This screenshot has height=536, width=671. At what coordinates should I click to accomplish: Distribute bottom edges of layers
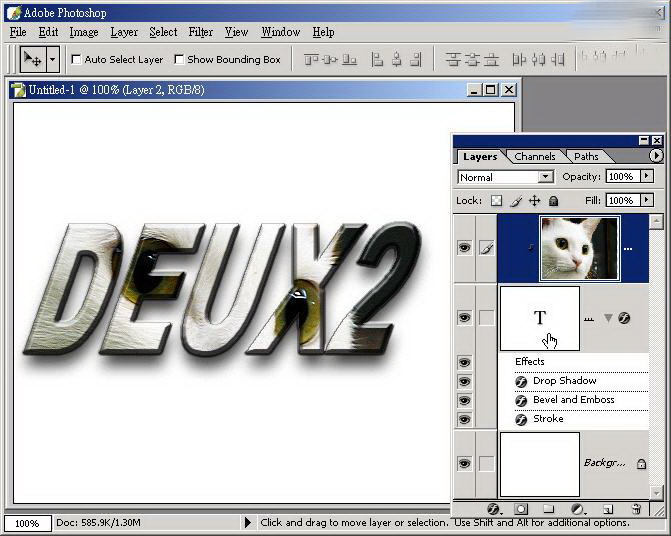coord(491,59)
